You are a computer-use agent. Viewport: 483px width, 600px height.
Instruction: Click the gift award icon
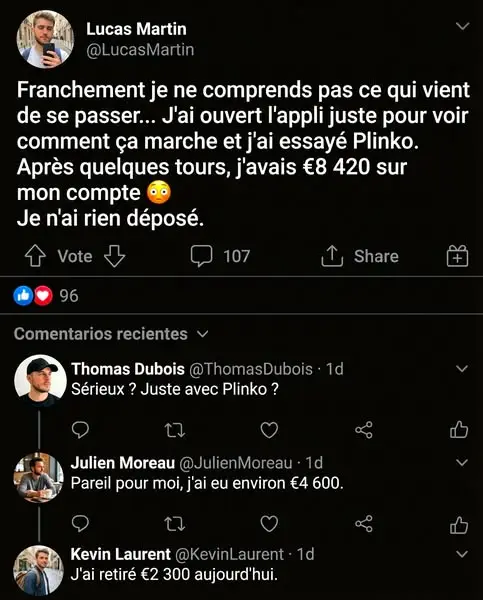point(457,256)
